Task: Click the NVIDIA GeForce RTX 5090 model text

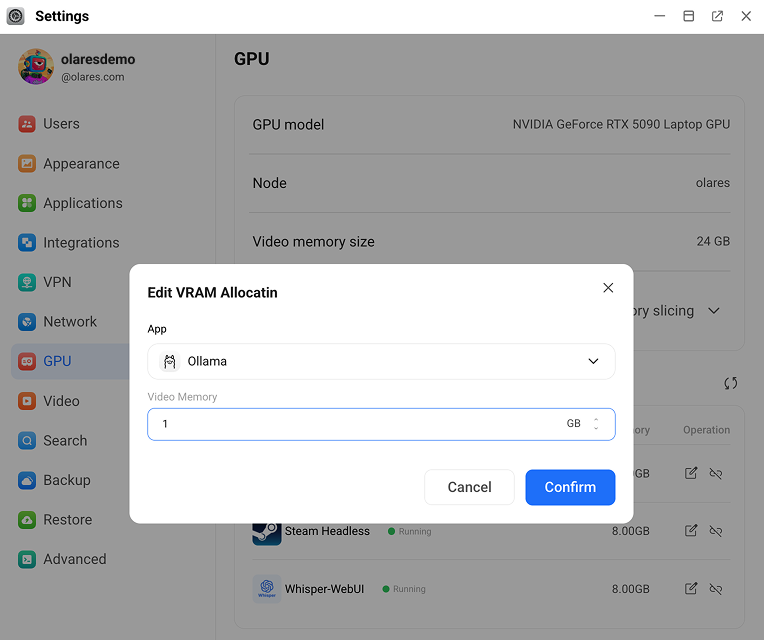Action: [621, 125]
